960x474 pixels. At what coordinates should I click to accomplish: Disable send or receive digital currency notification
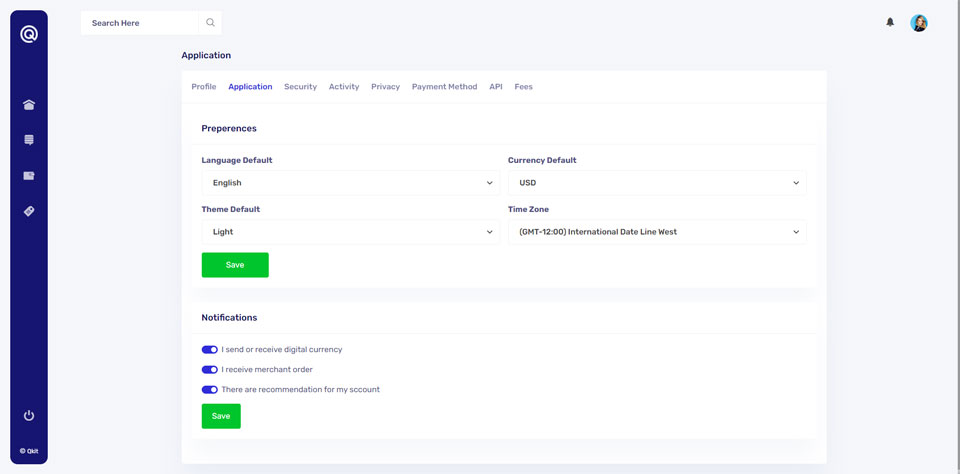tap(209, 350)
